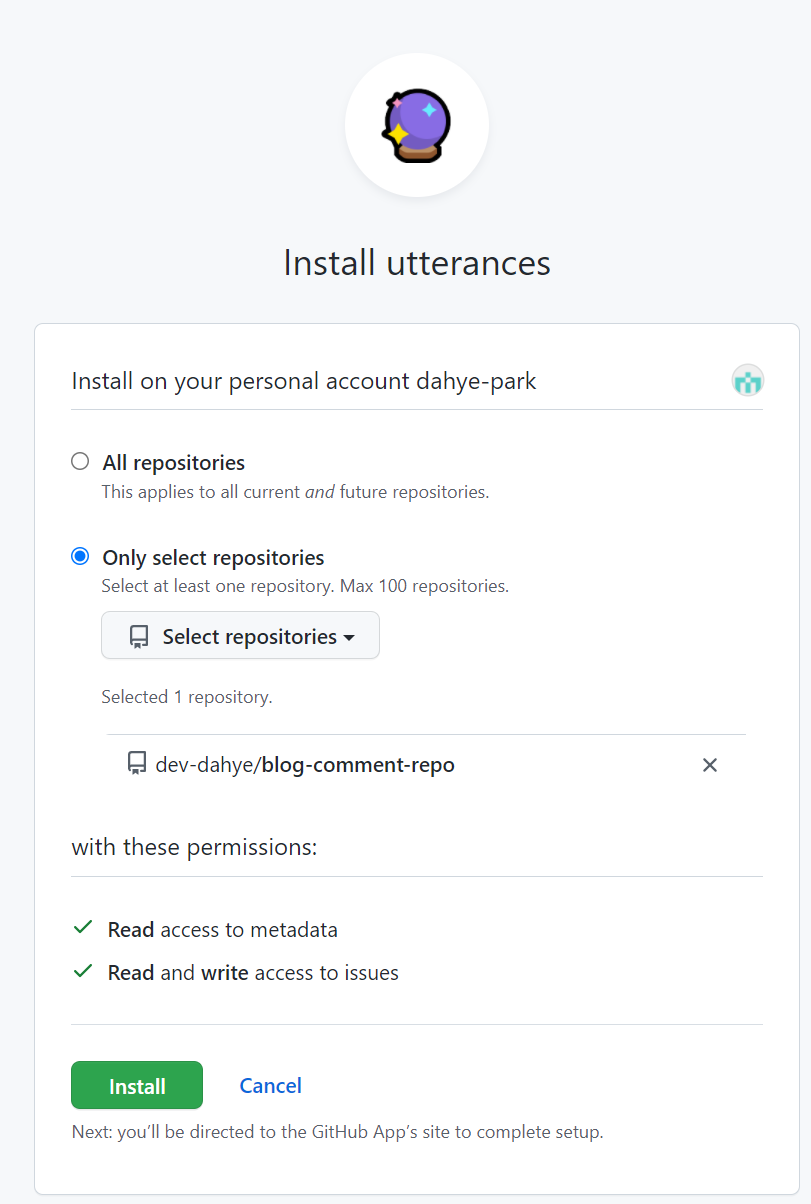Click the 'with these permissions:' heading
The height and width of the screenshot is (1204, 811).
point(194,847)
